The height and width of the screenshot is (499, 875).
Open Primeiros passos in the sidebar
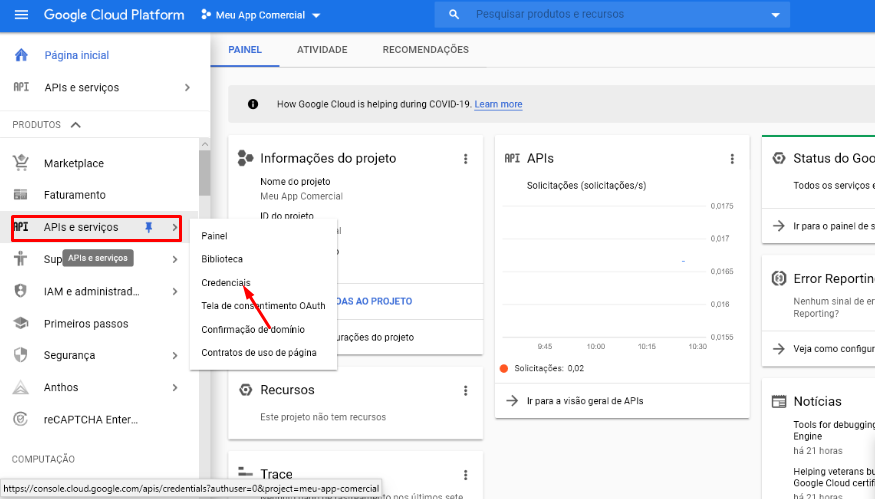tap(86, 324)
